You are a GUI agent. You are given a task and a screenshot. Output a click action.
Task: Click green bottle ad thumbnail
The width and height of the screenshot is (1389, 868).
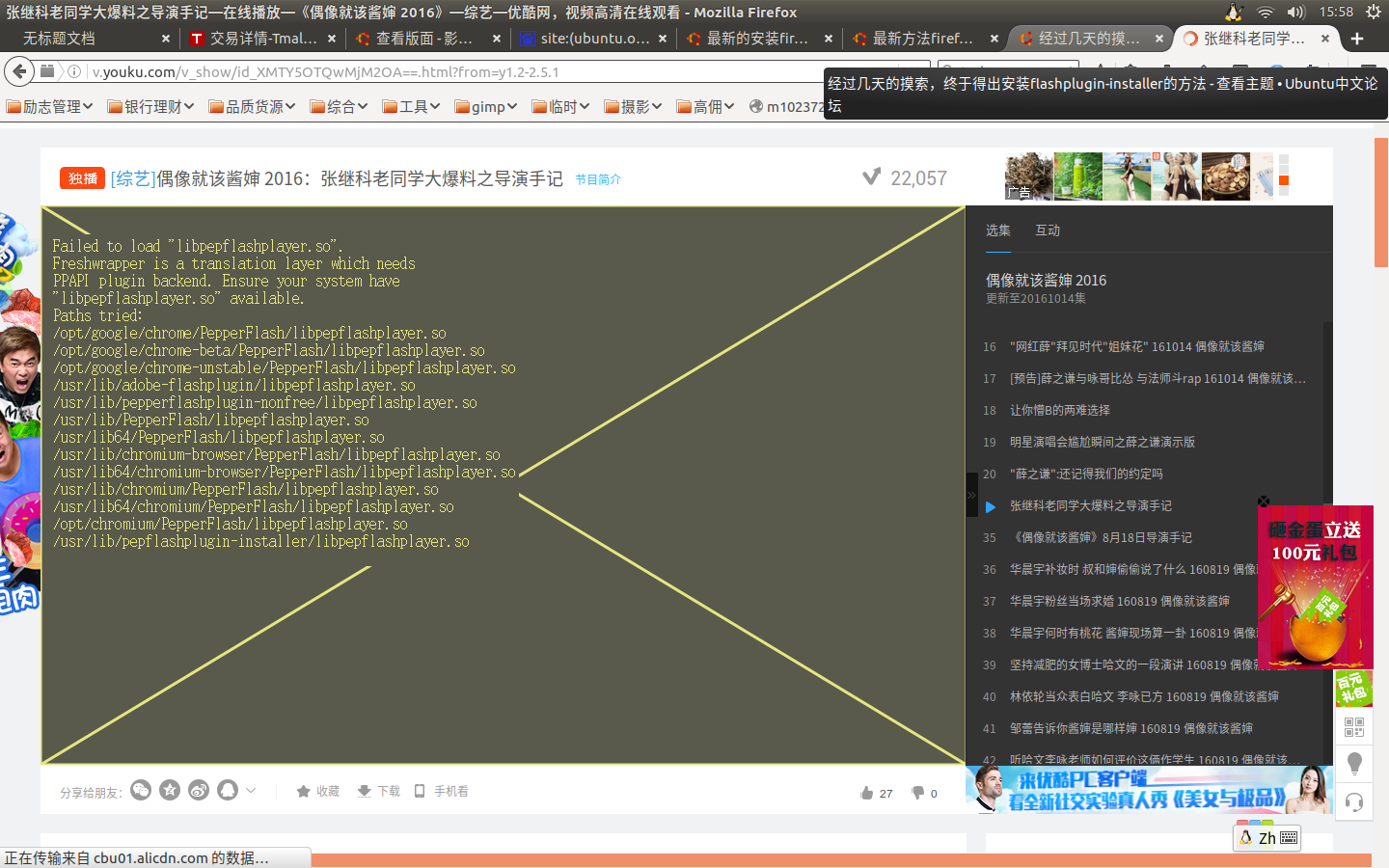(1078, 176)
